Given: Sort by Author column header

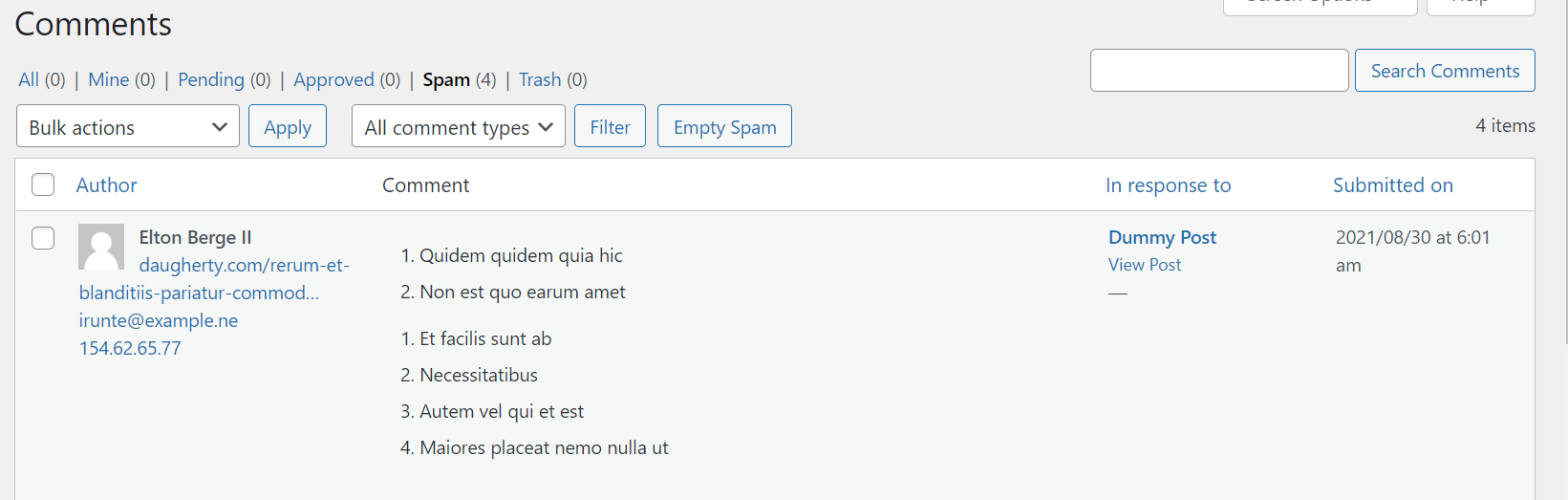Looking at the screenshot, I should [107, 185].
